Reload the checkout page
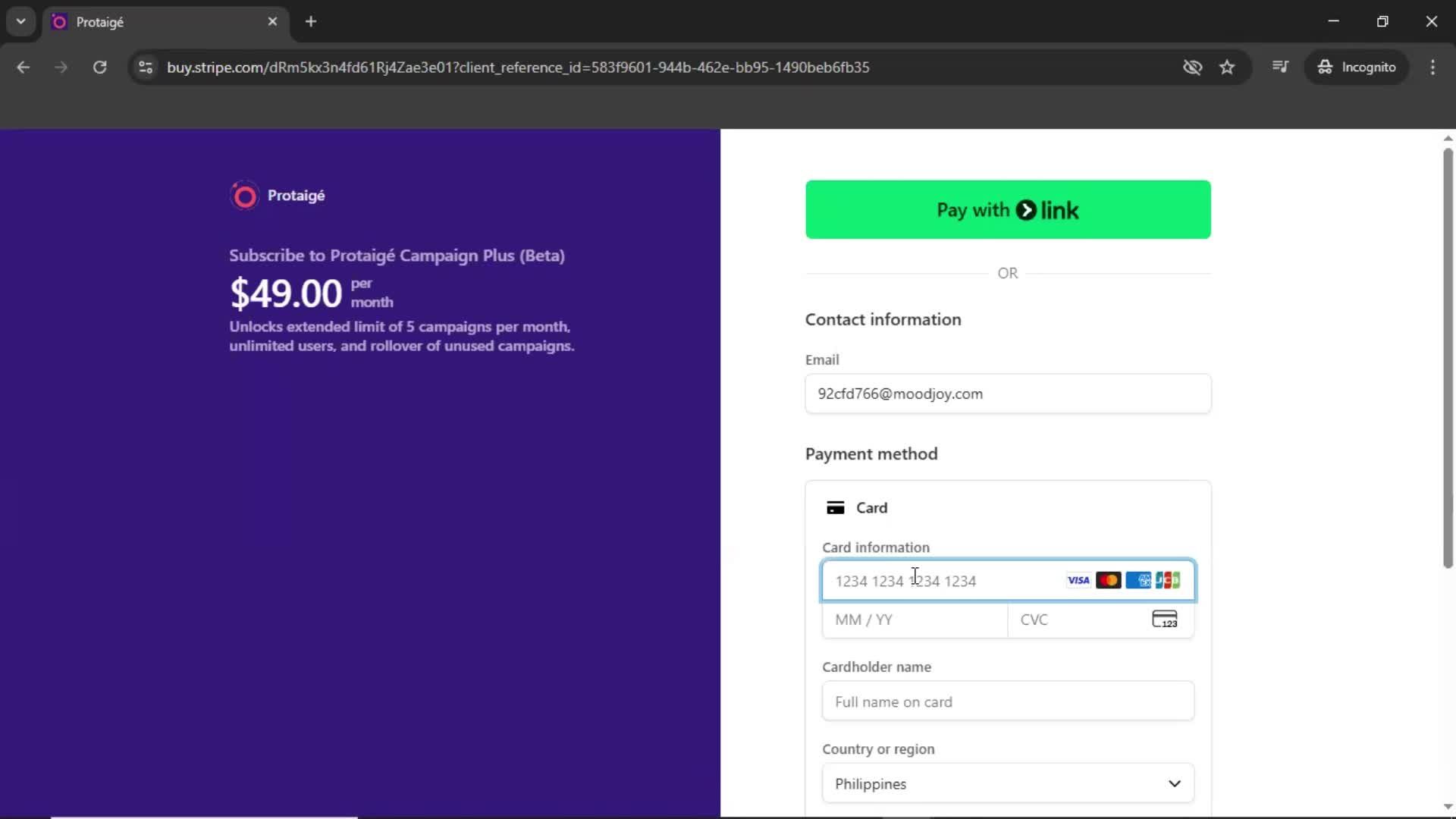 point(99,67)
